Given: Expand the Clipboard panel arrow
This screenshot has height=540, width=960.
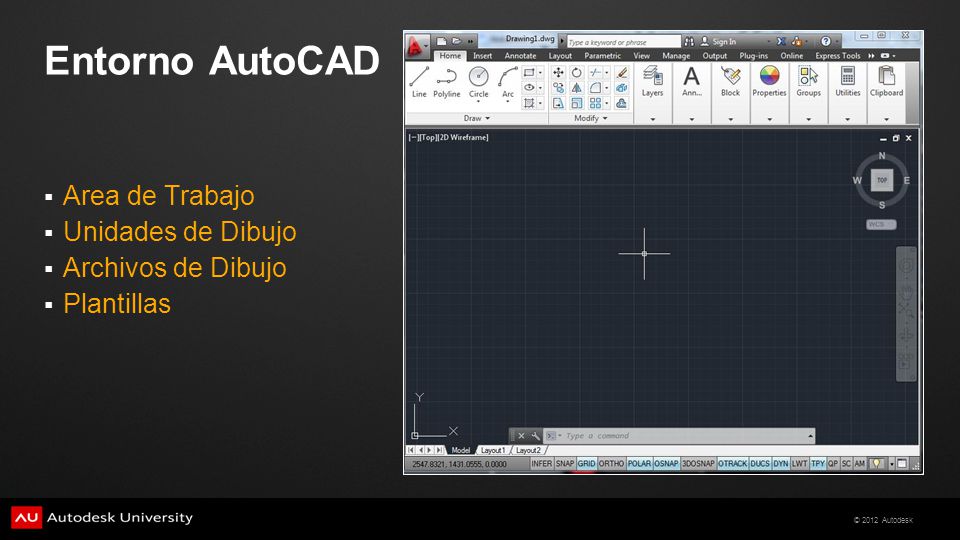Looking at the screenshot, I should coord(887,119).
